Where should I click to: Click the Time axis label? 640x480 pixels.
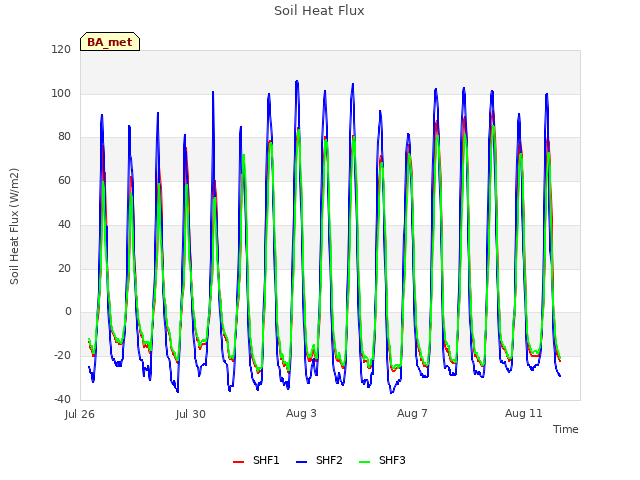[565, 429]
